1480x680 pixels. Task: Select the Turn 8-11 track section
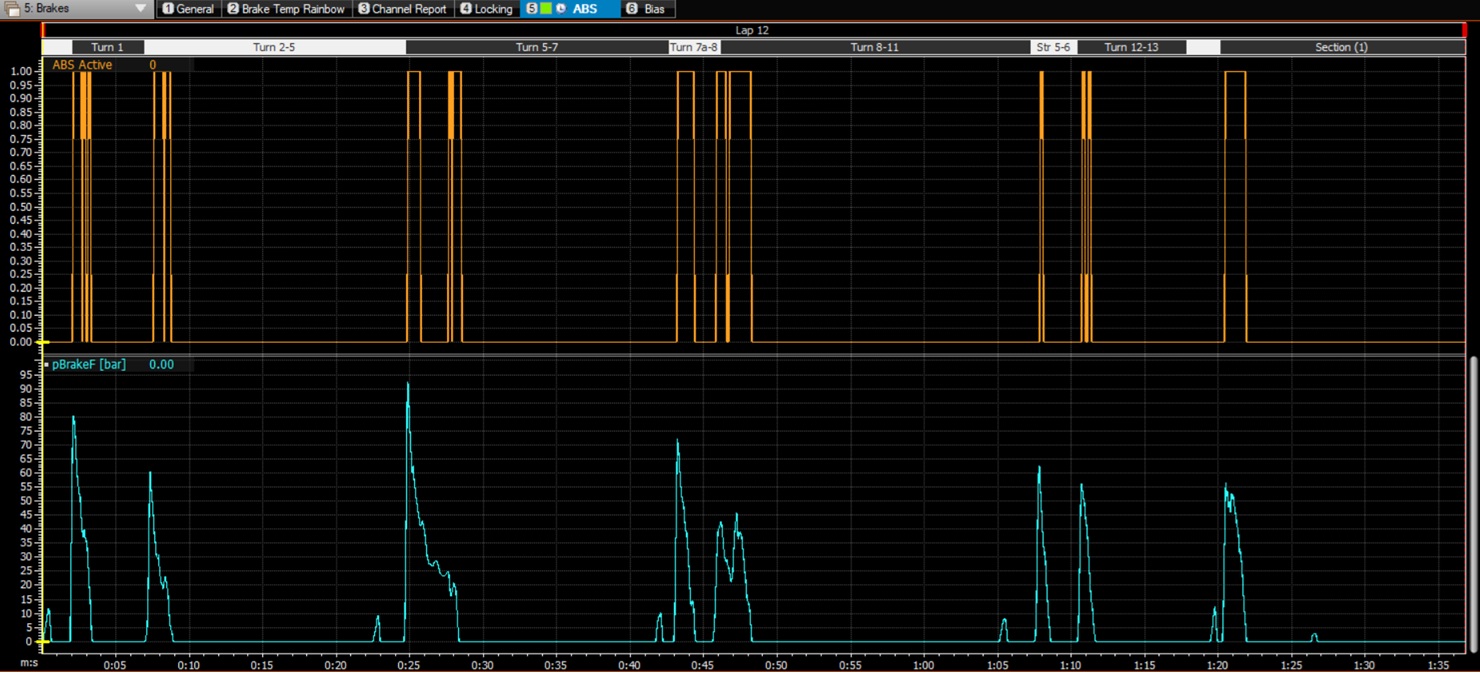tap(874, 47)
